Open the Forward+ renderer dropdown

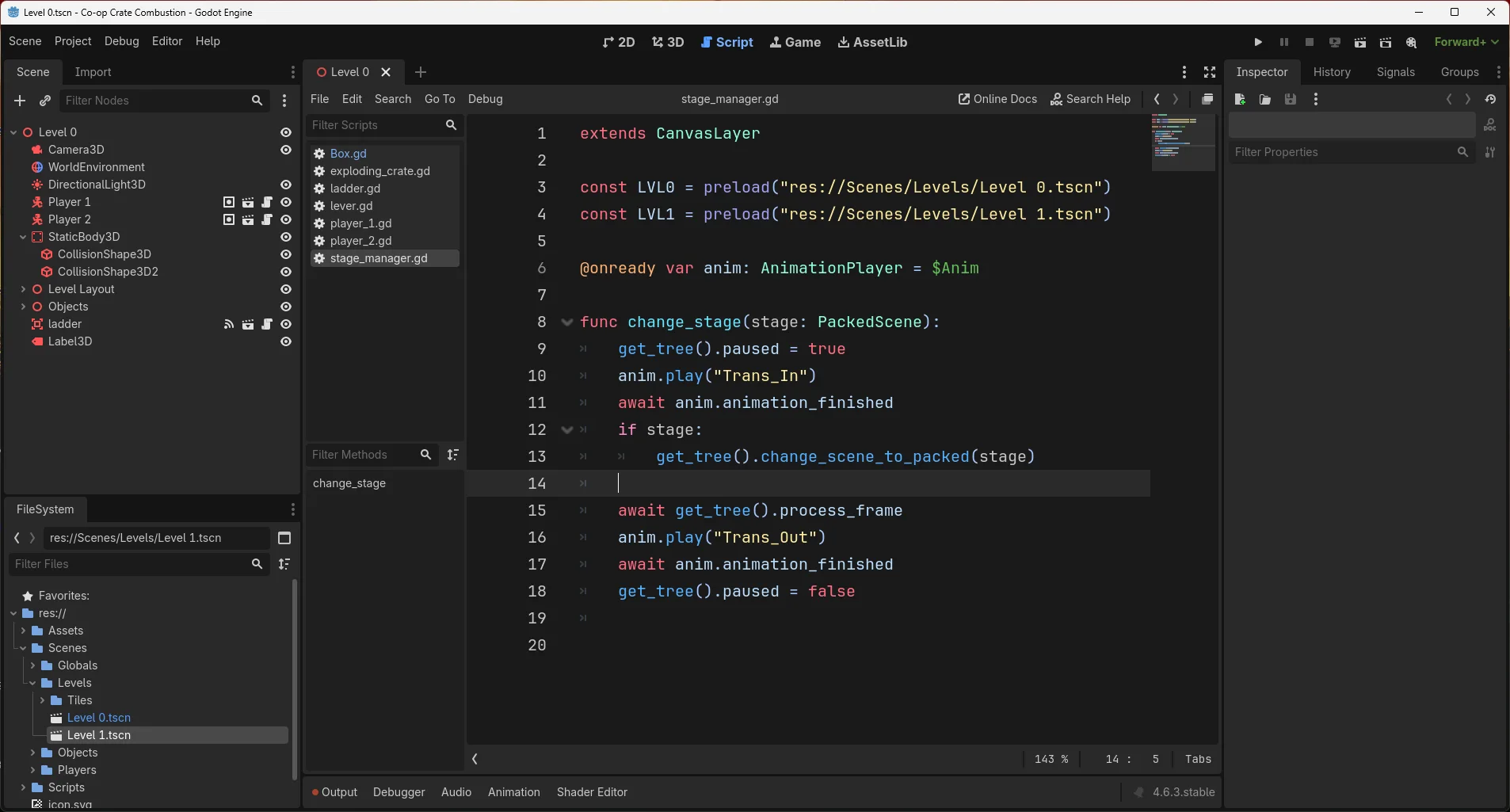click(x=1466, y=42)
